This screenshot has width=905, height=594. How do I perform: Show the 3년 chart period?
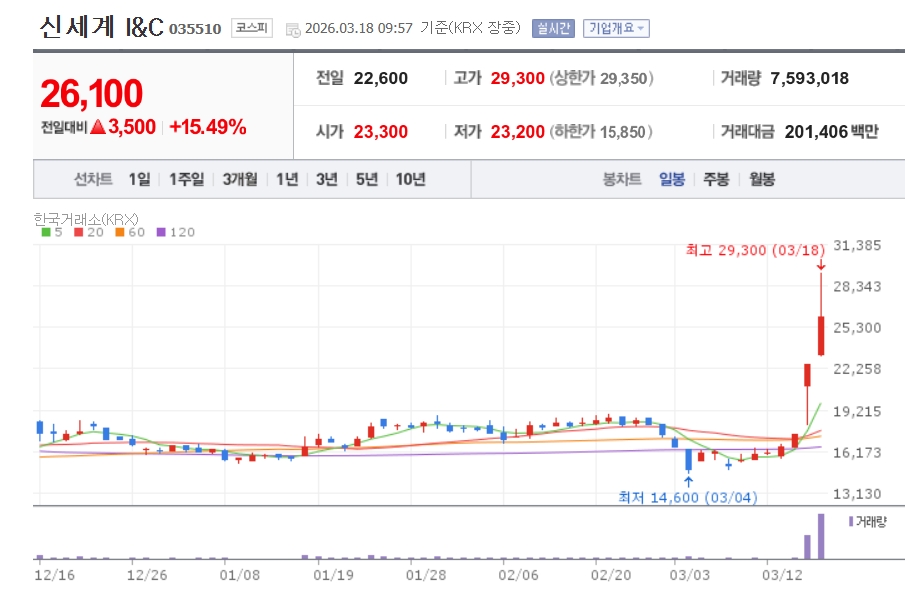point(327,180)
